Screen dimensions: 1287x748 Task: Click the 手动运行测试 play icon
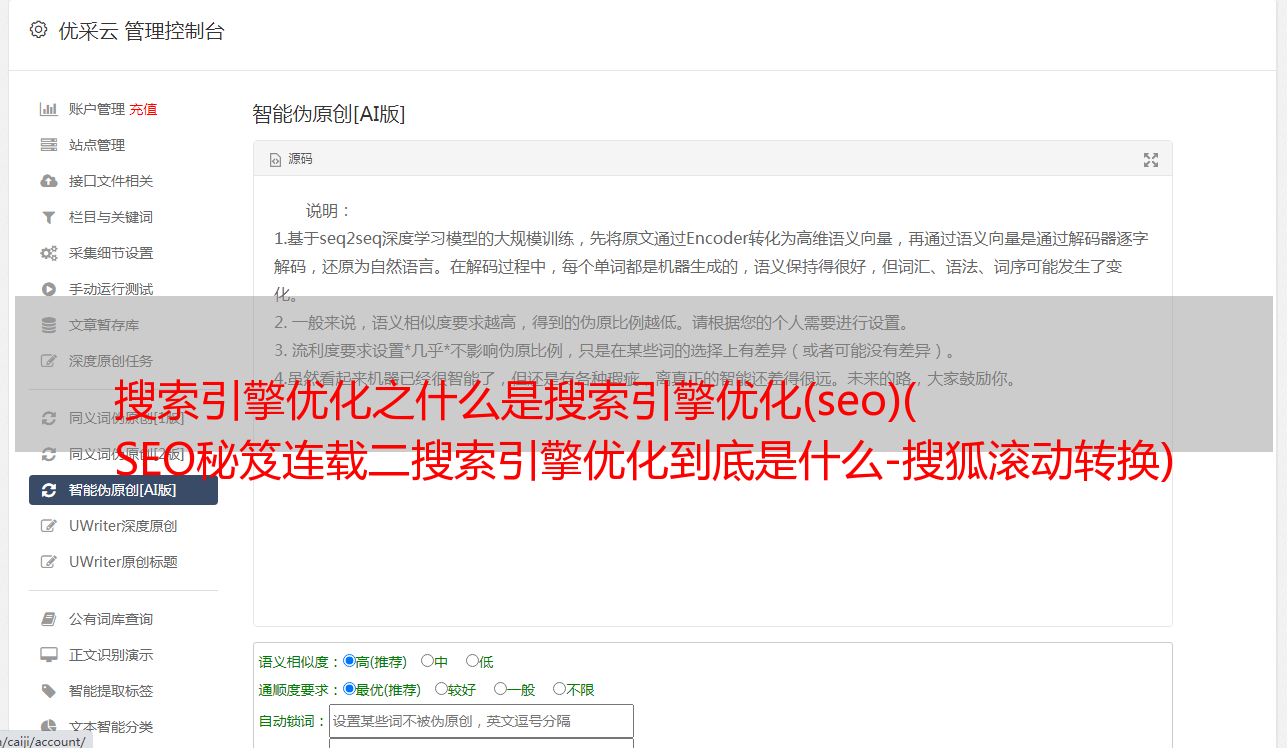pyautogui.click(x=48, y=289)
